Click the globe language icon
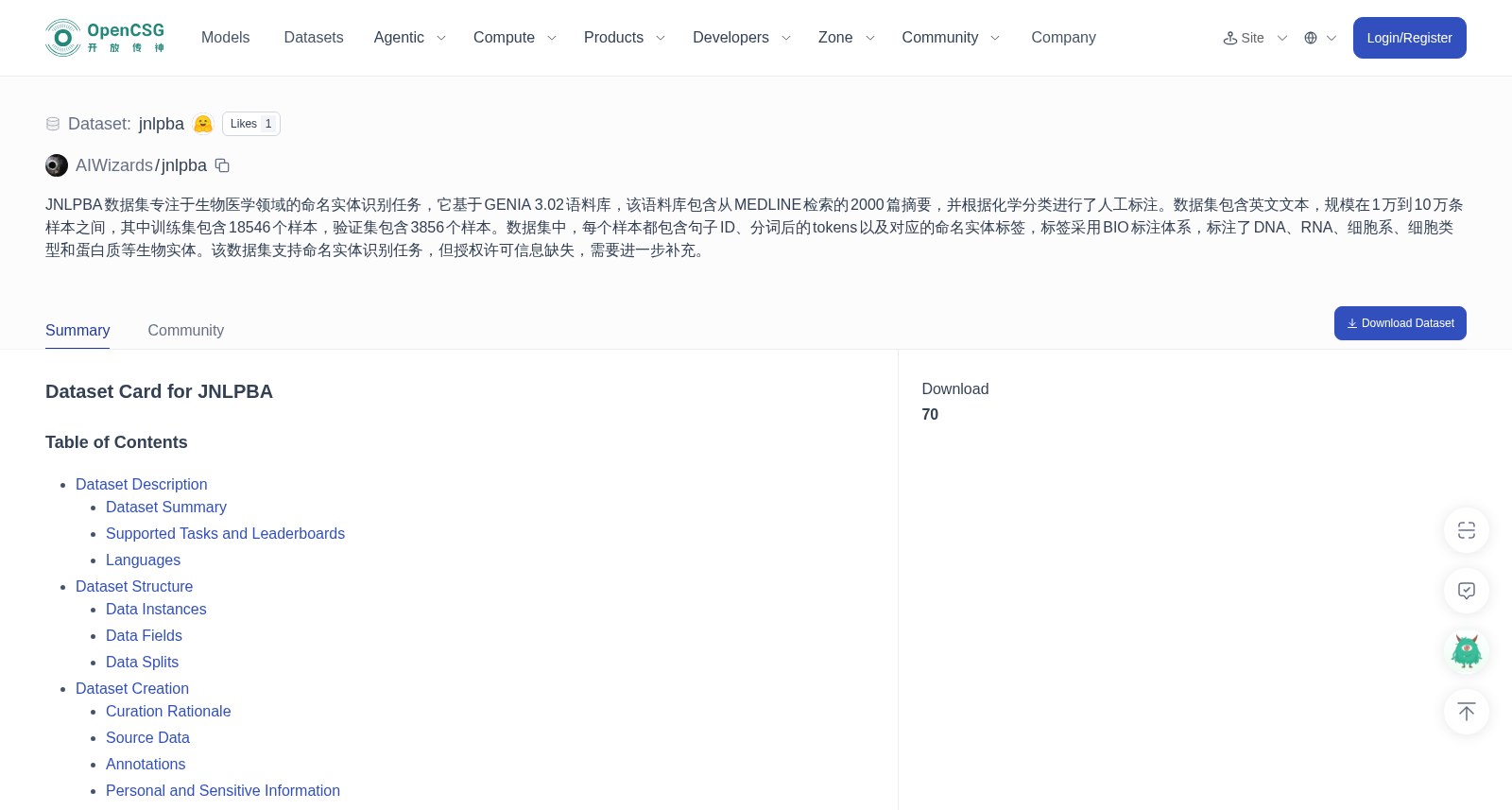This screenshot has width=1512, height=810. [x=1311, y=38]
